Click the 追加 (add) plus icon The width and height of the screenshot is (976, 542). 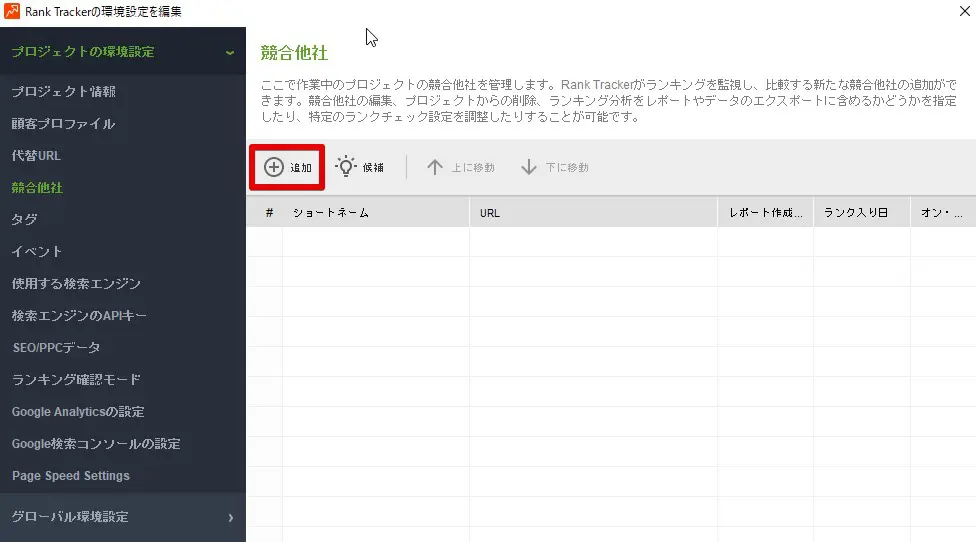pyautogui.click(x=273, y=167)
